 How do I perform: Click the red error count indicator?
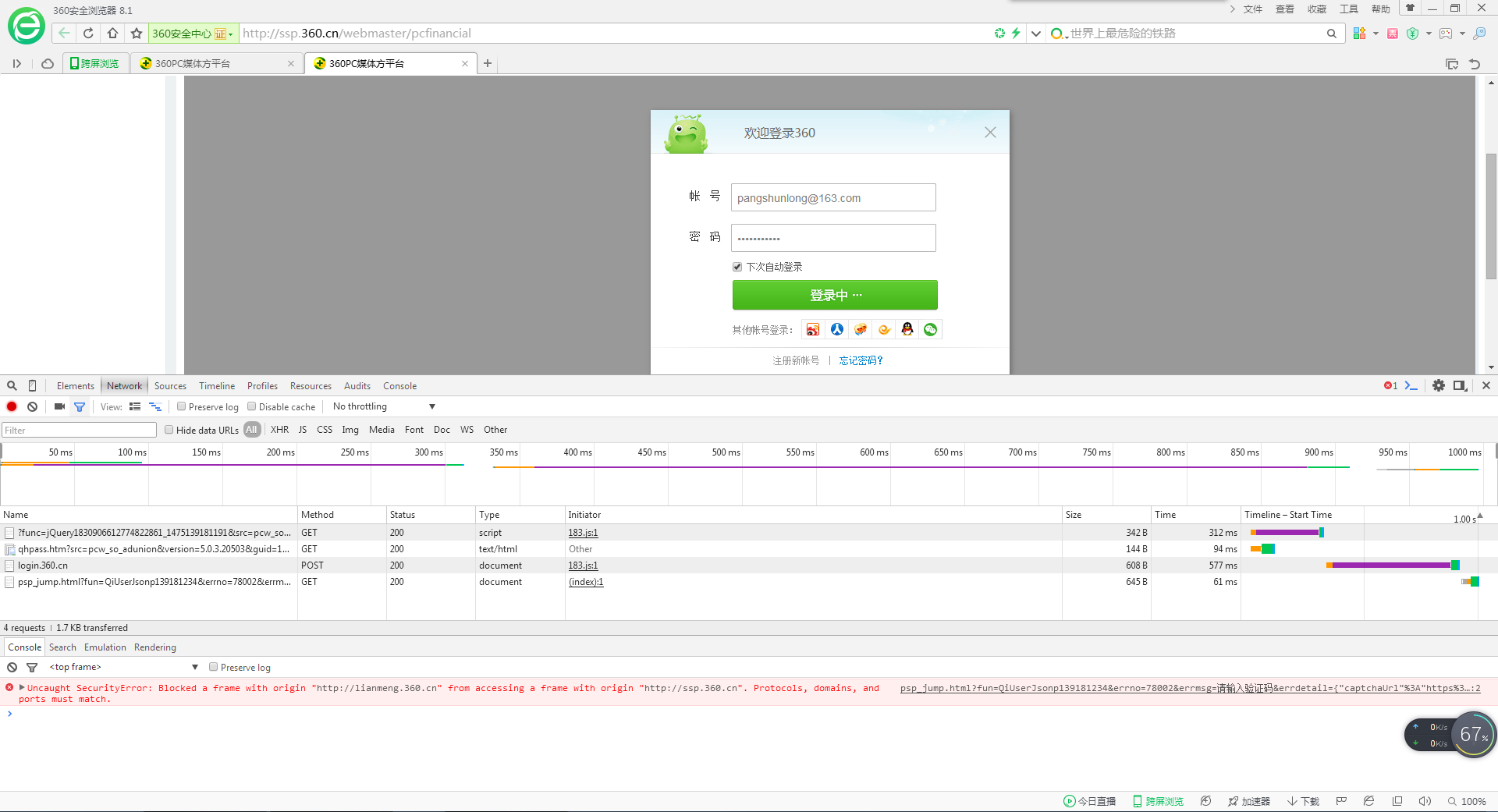coord(1390,385)
